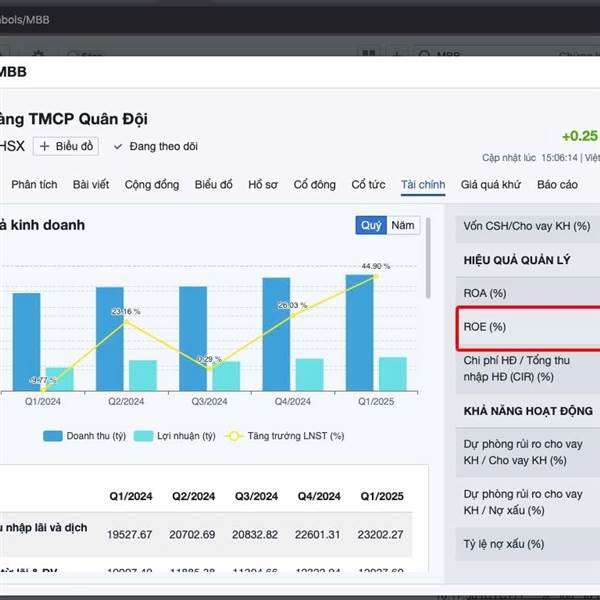Toggle Lợi nhuận (tỷ) legend series
Image resolution: width=600 pixels, height=600 pixels.
pos(174,436)
